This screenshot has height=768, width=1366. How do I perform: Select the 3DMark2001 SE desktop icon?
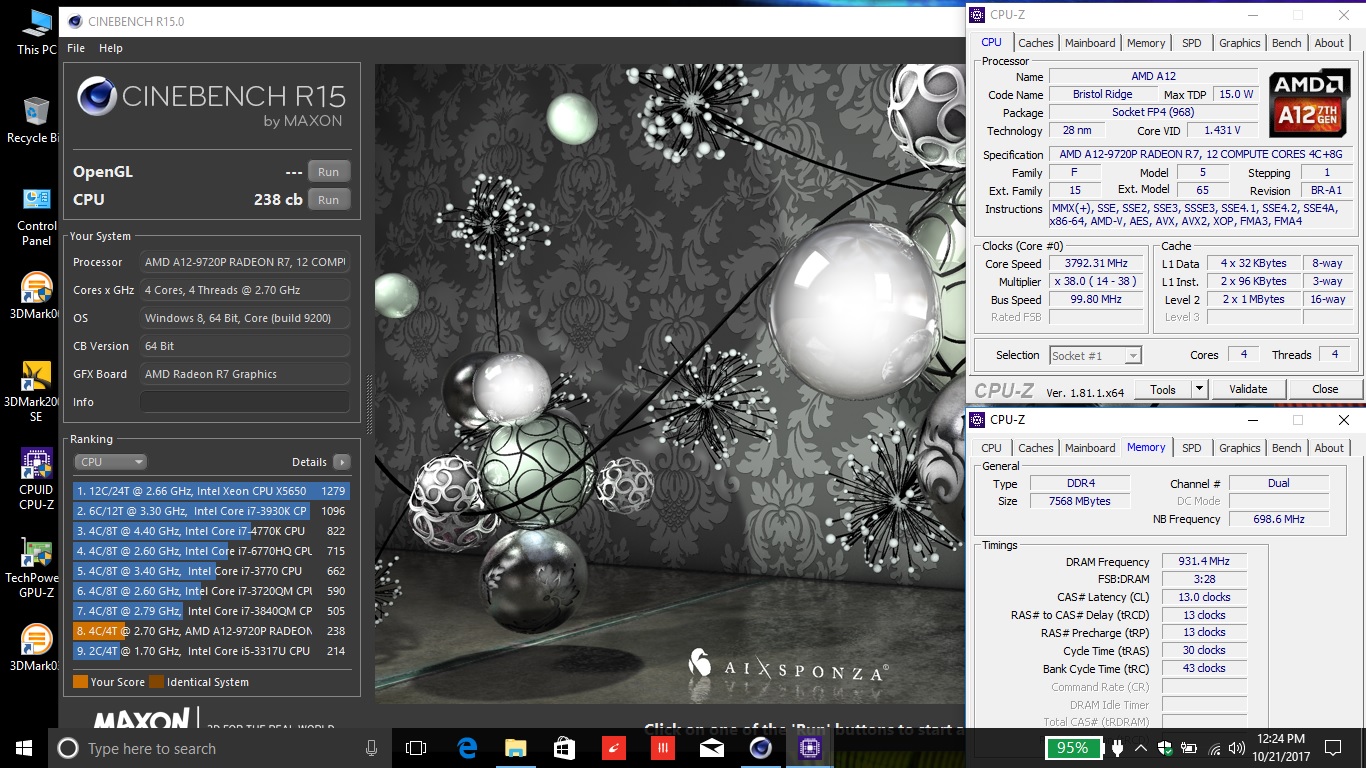(x=36, y=391)
